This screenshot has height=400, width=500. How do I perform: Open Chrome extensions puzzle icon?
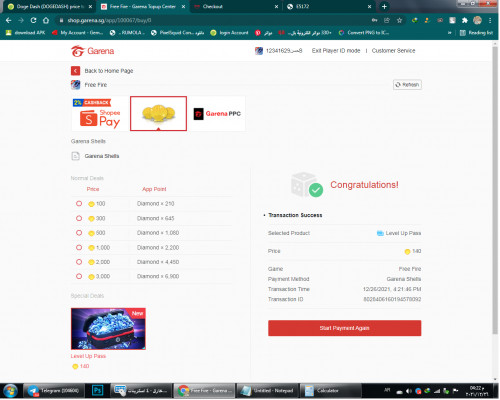[465, 20]
